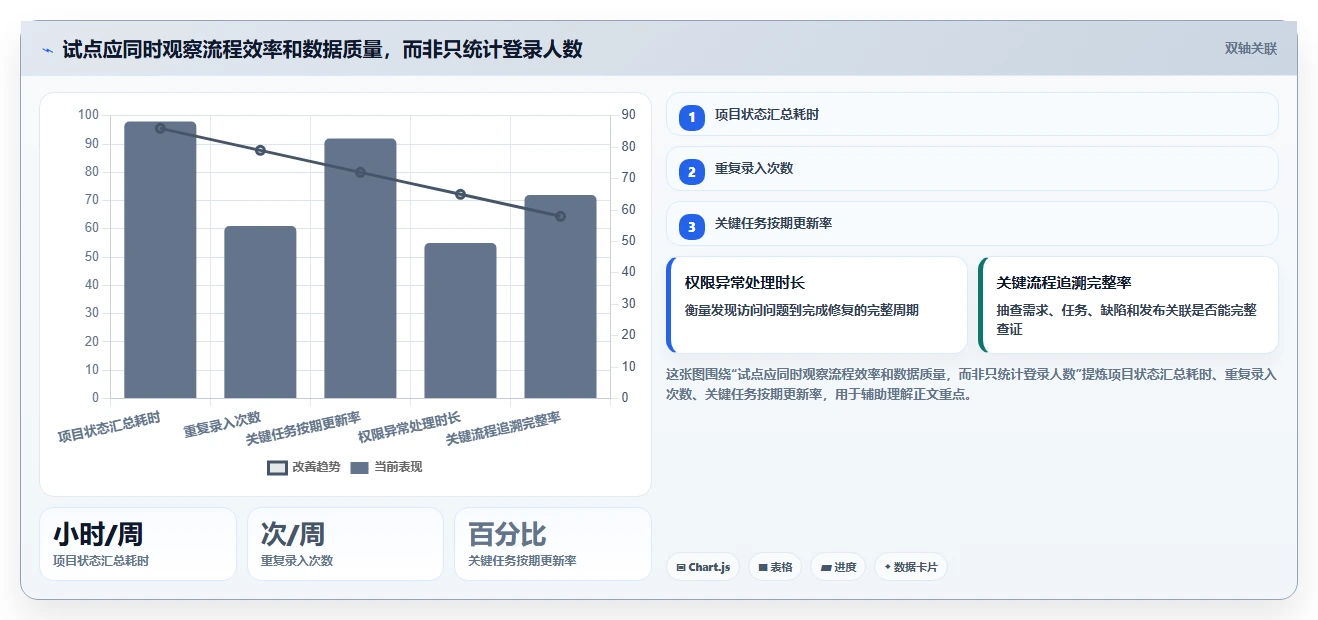Click the blue number 1 badge
Viewport: 1318px width, 620px height.
click(691, 118)
